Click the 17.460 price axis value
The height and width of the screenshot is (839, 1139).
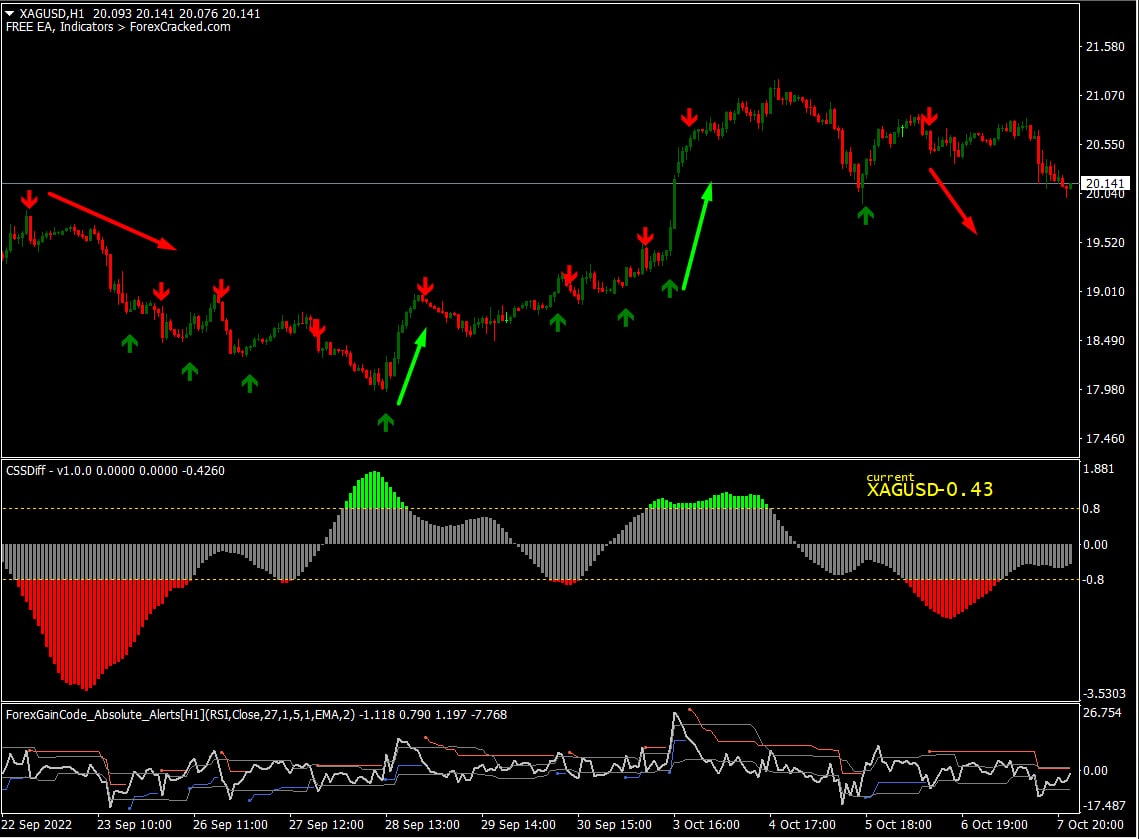[1105, 439]
